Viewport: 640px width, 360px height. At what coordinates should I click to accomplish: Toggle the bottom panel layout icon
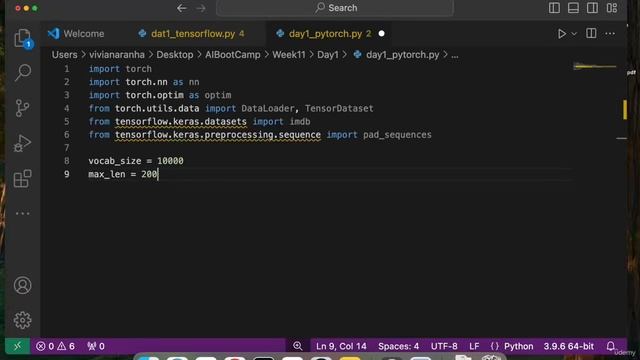pyautogui.click(x=573, y=8)
